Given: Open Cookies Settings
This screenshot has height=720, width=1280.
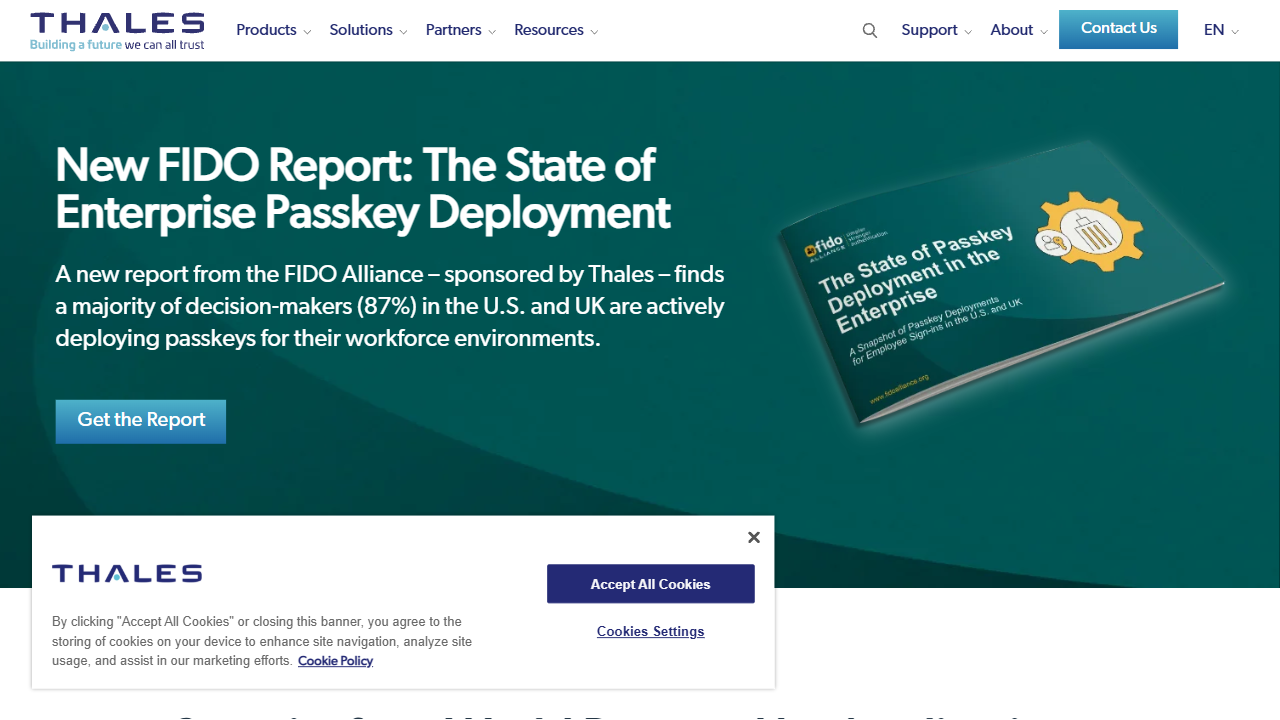Looking at the screenshot, I should click(651, 631).
